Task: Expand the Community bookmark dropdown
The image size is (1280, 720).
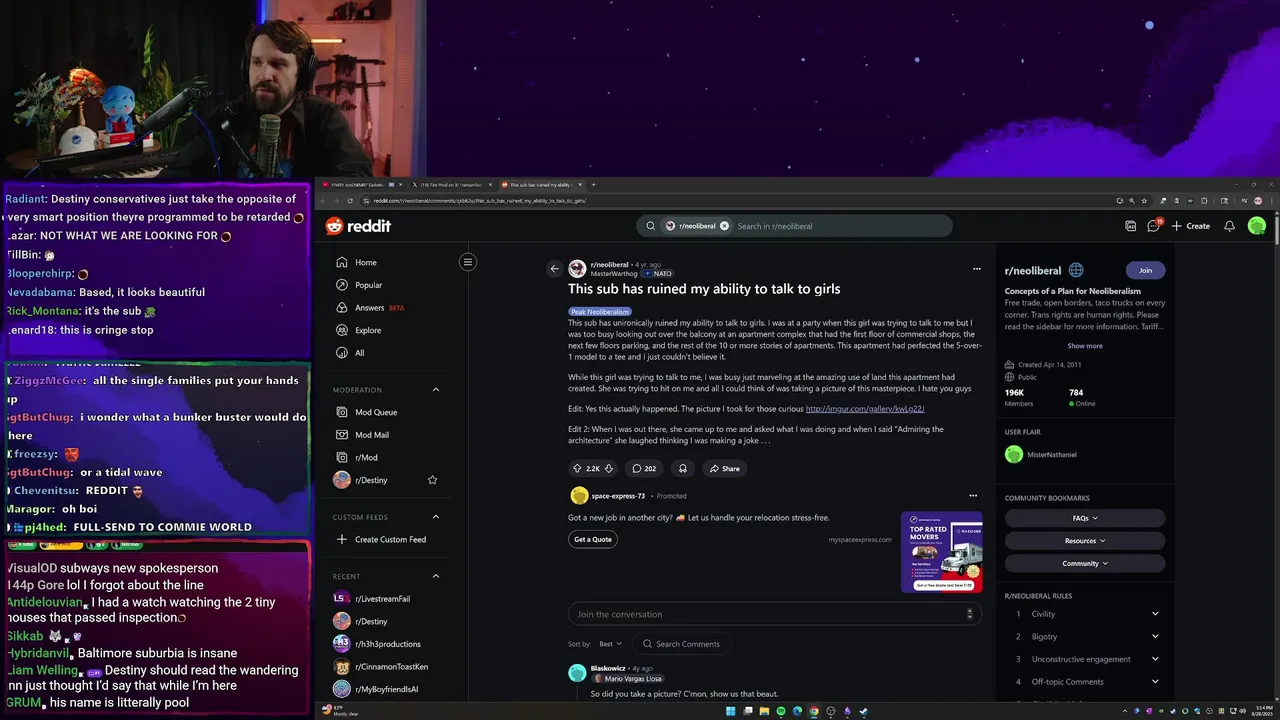Action: (1085, 563)
